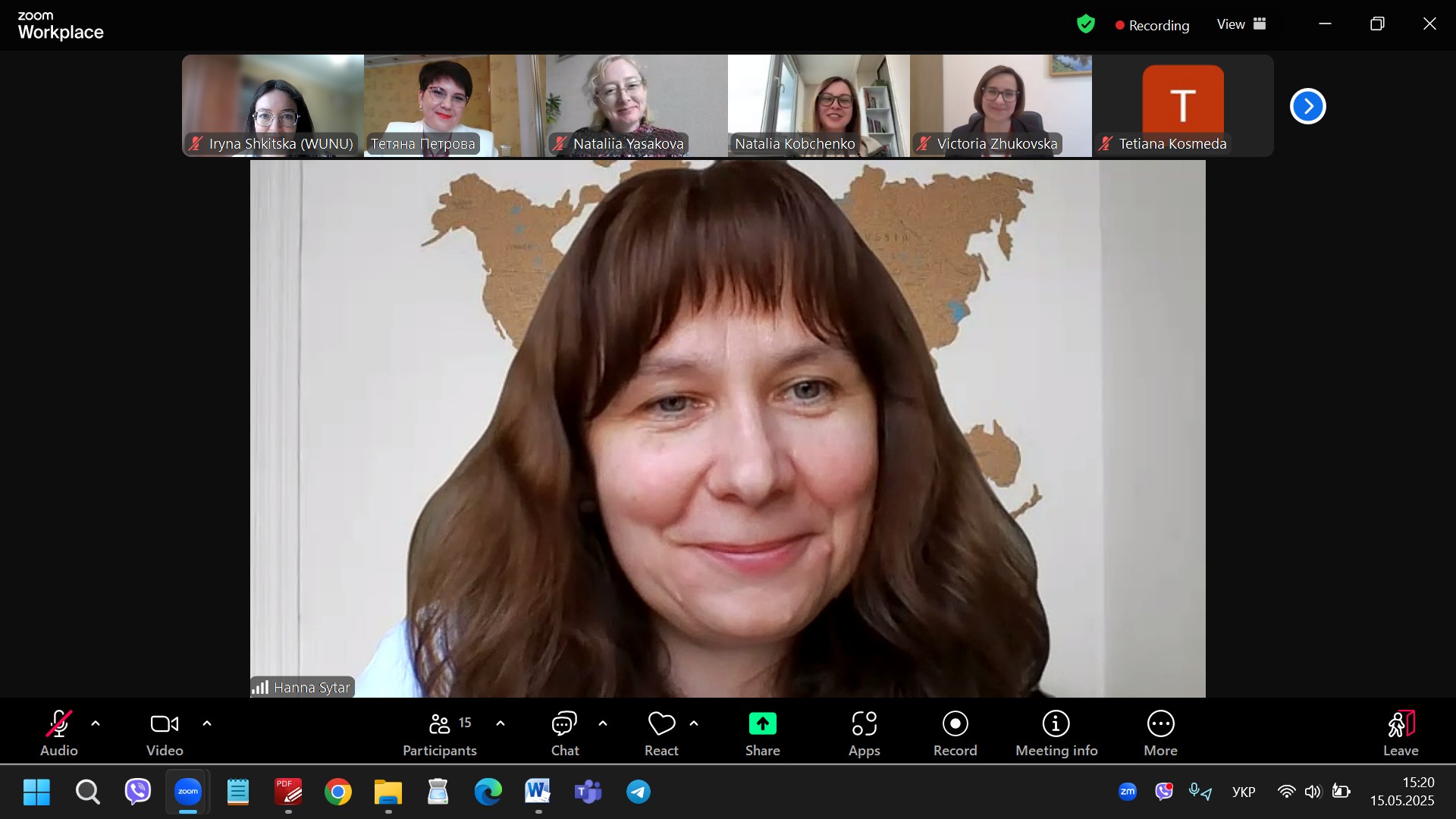Click the green encryption shield icon
Image resolution: width=1456 pixels, height=819 pixels.
[1086, 24]
